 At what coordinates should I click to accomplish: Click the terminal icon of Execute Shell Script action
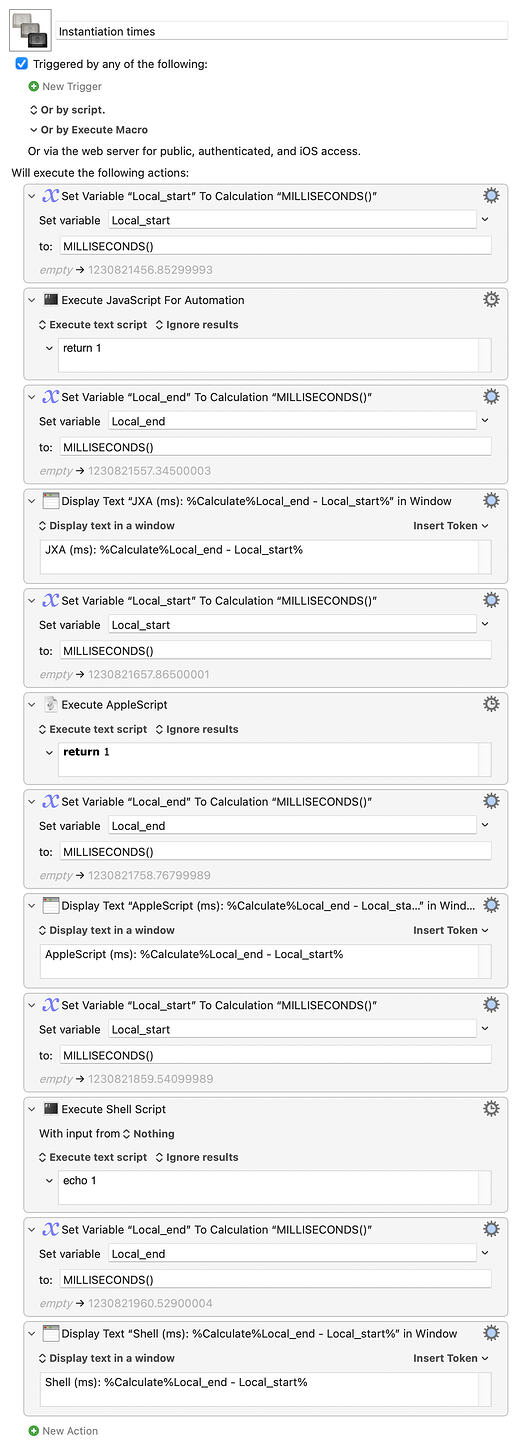point(51,1109)
